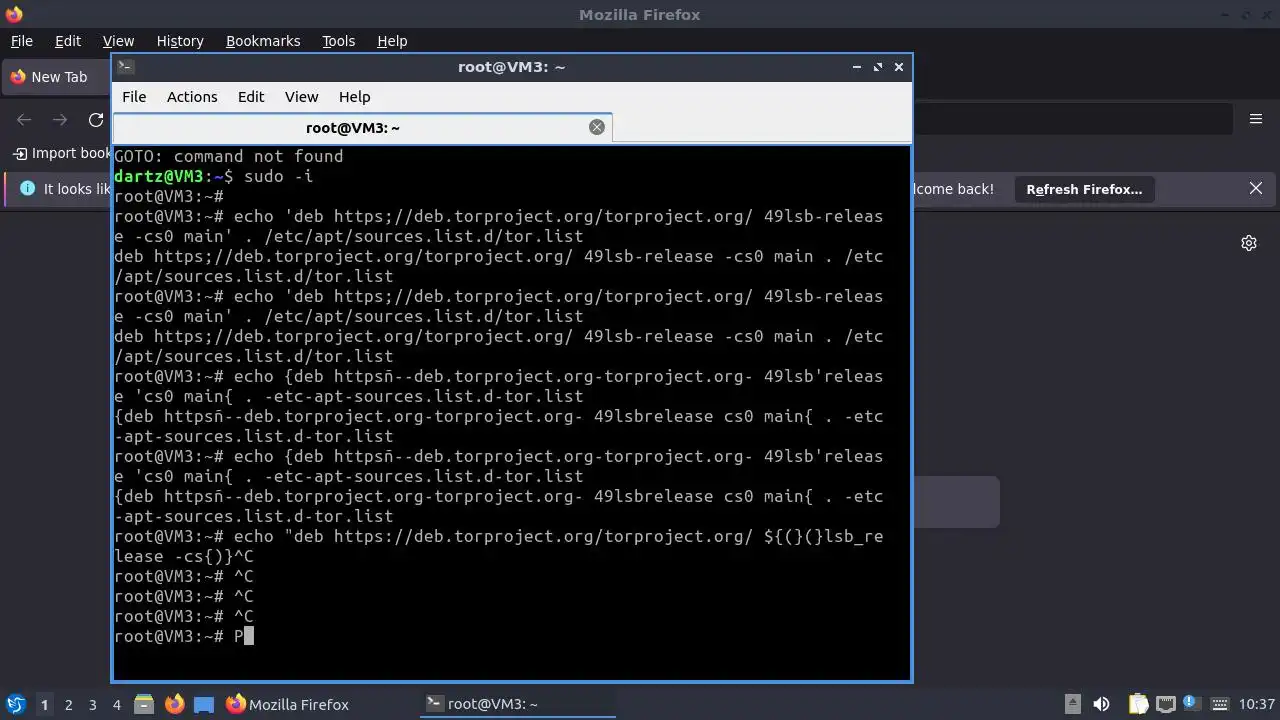Click the terminal window title 'root@VM3: ~'
This screenshot has width=1280, height=720.
(511, 66)
